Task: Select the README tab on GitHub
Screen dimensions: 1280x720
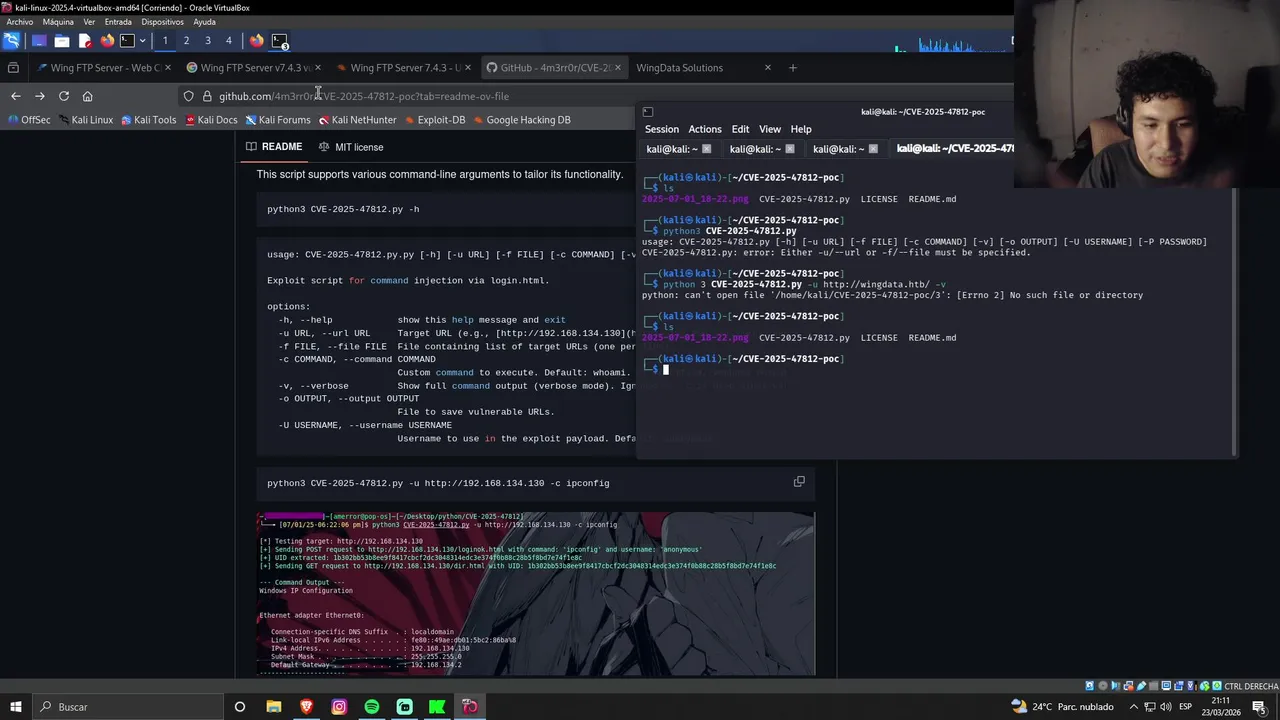Action: (274, 147)
